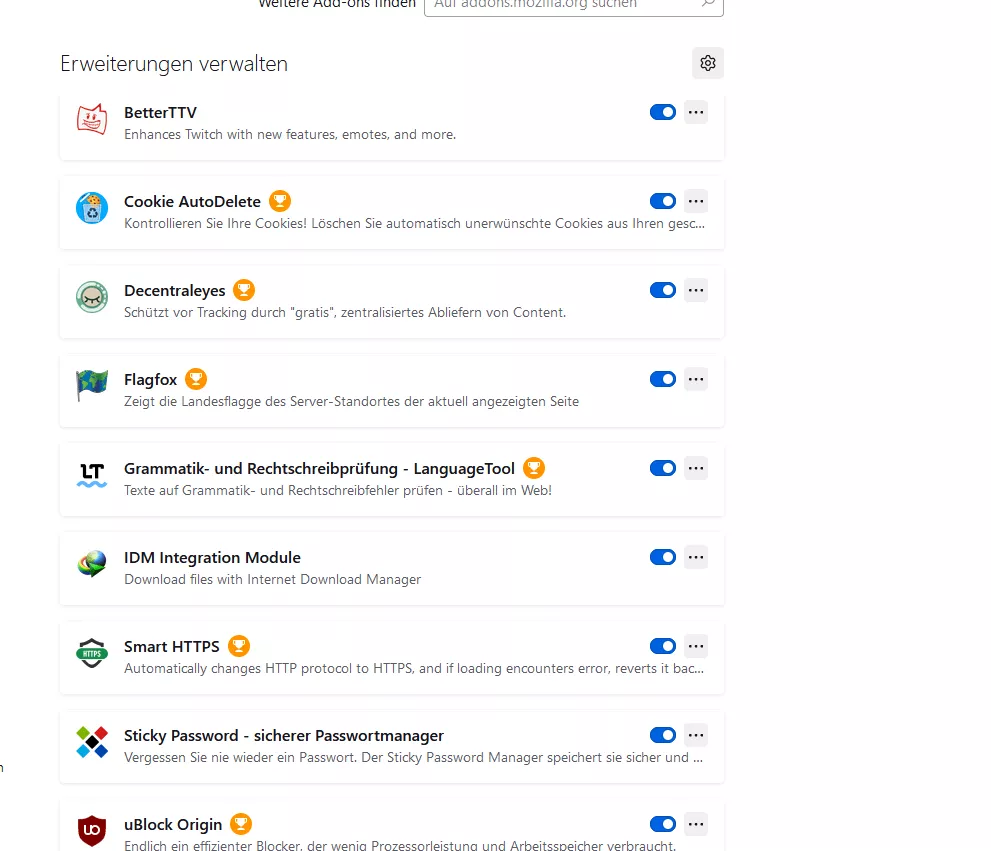Click the recommended badge beside Smart HTTPS
Screen dimensions: 991x851
click(239, 646)
